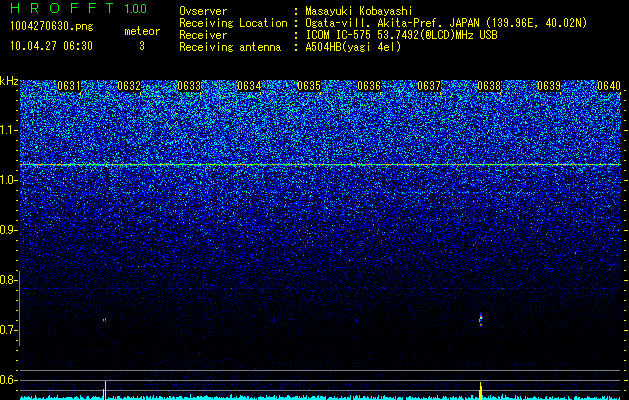629x400 pixels.
Task: Click the 0635 time marker
Action: tap(309, 86)
